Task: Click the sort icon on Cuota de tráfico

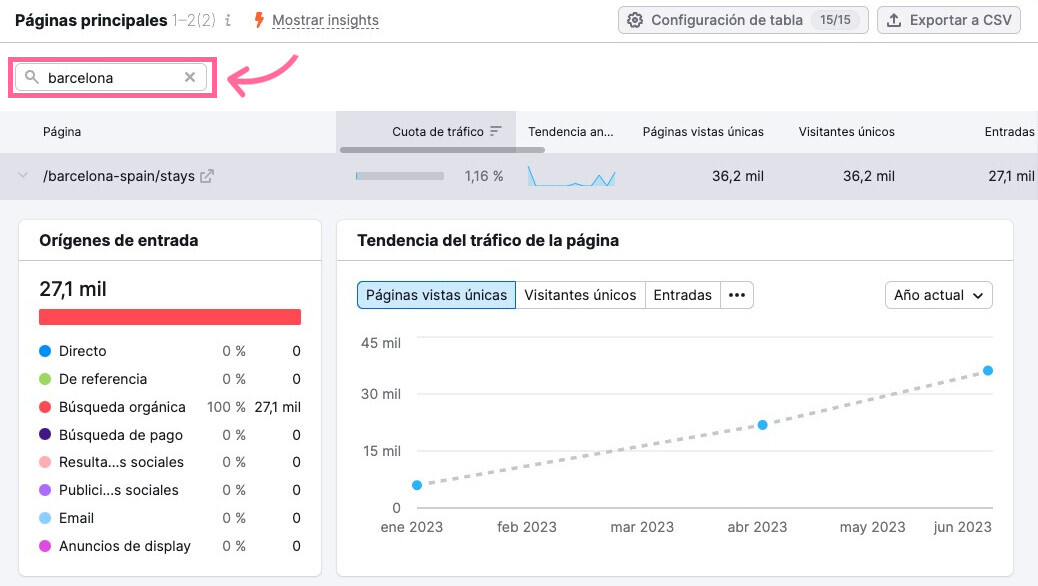Action: tap(495, 132)
